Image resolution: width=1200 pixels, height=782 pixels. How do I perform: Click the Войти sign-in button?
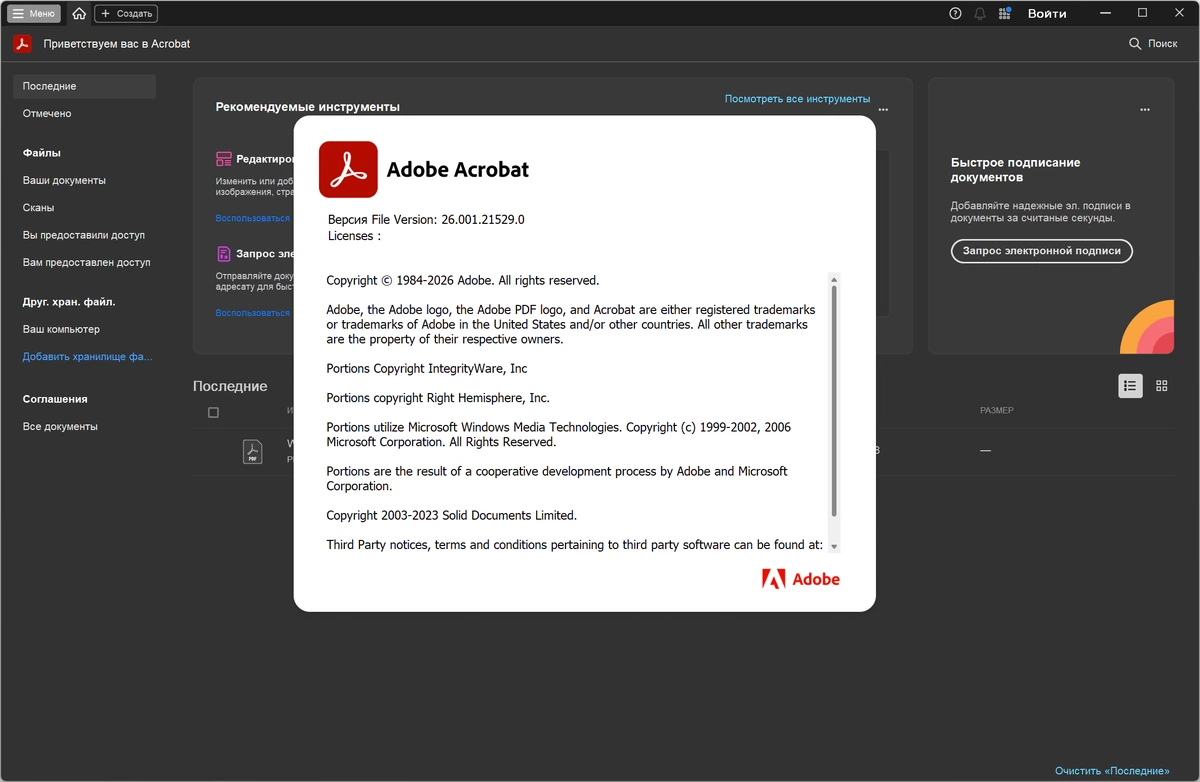[x=1047, y=14]
